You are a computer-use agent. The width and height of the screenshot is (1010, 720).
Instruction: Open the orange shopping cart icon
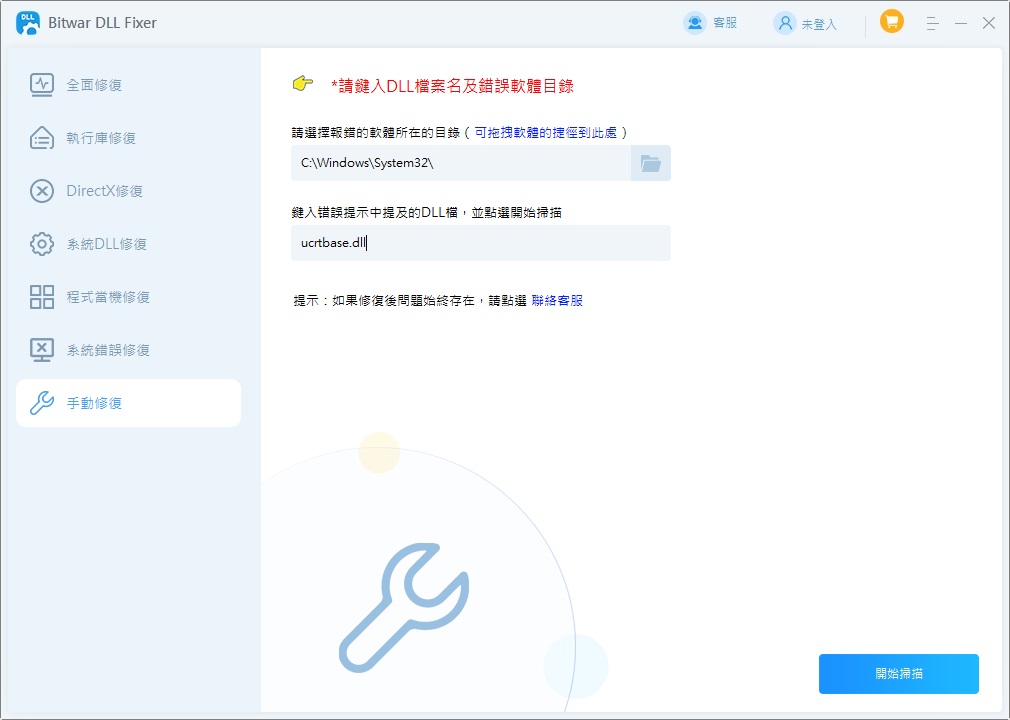click(891, 21)
